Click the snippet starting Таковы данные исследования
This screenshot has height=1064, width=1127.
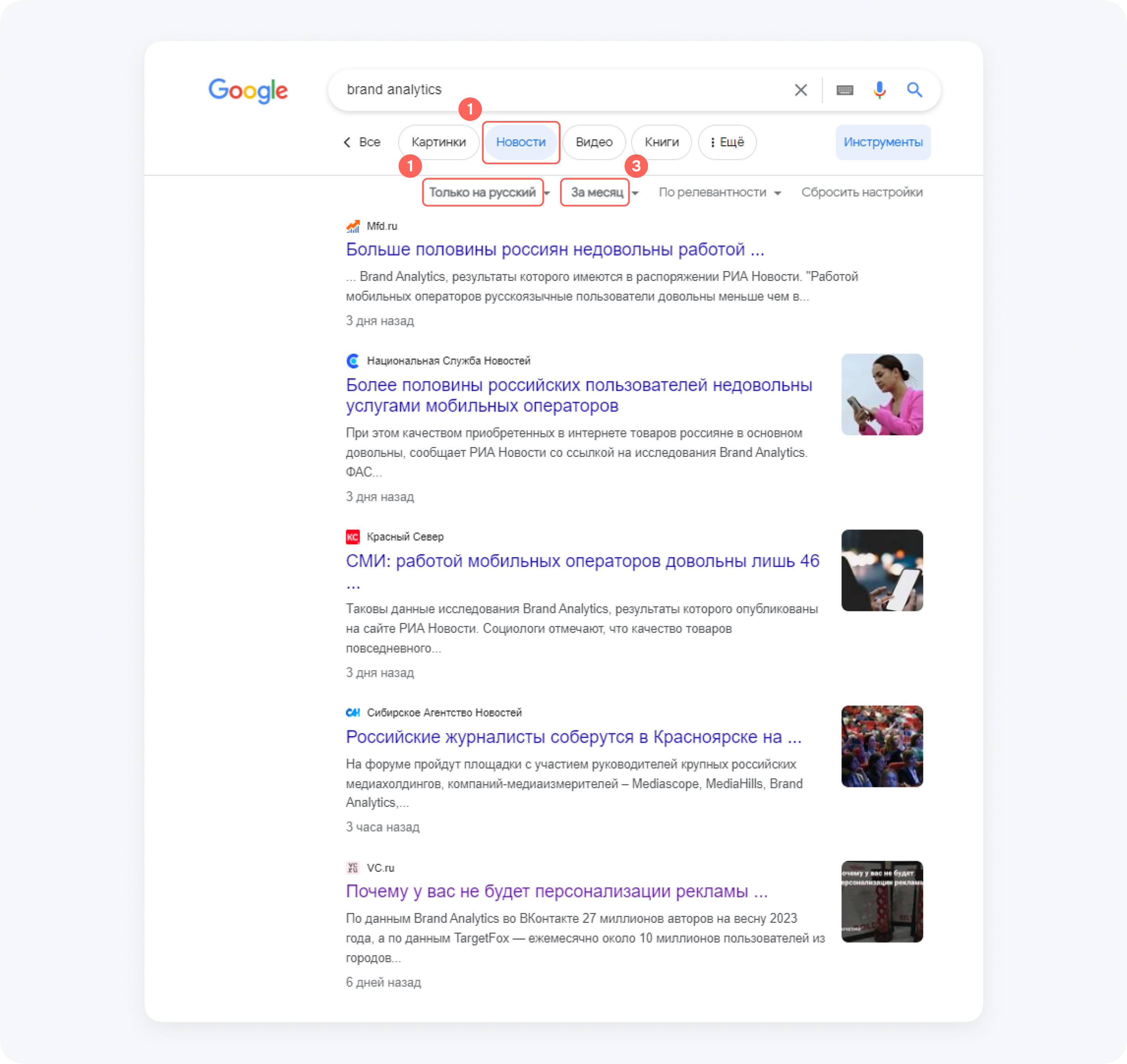[582, 628]
